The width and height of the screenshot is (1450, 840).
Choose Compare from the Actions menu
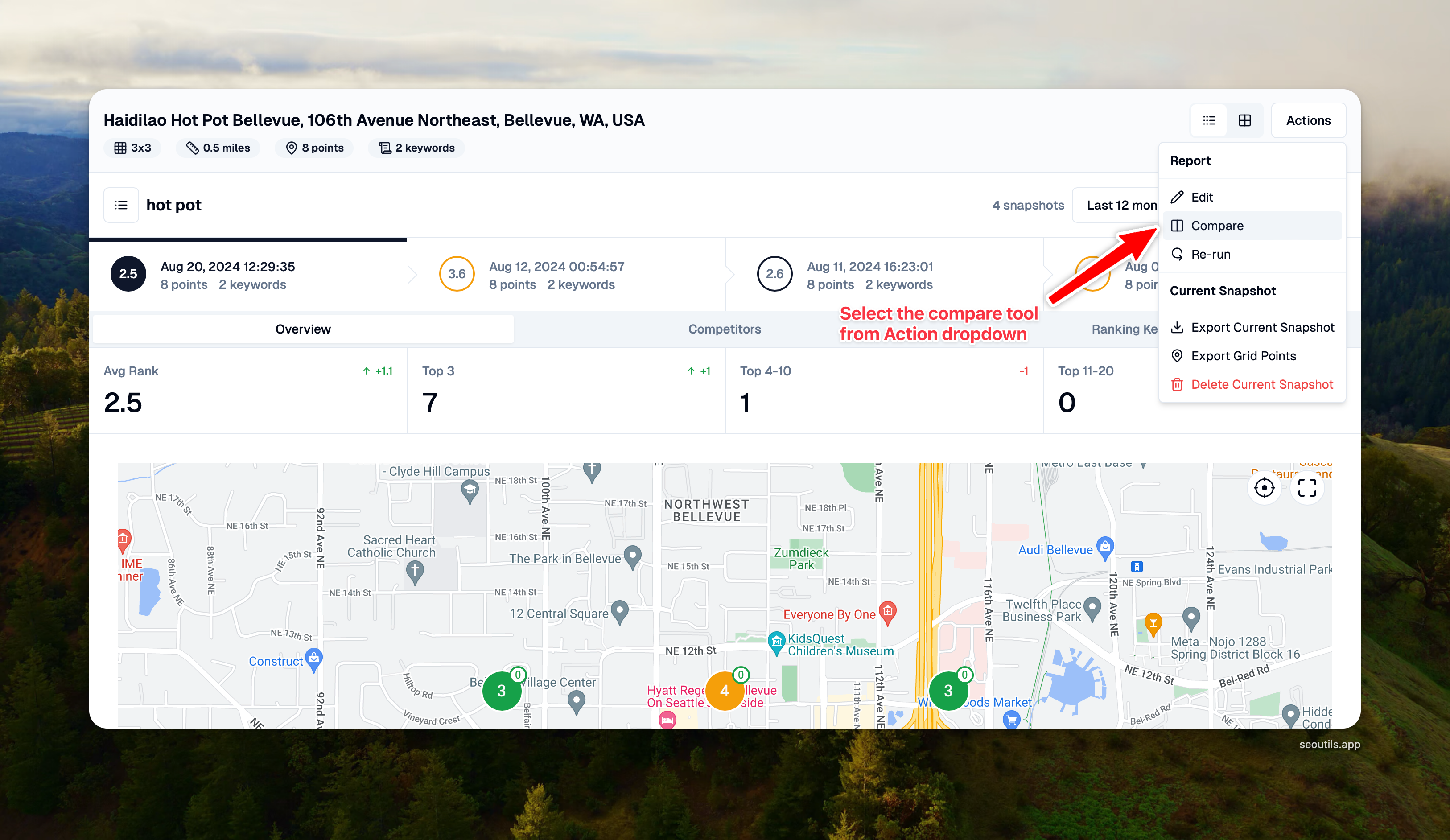coord(1217,226)
